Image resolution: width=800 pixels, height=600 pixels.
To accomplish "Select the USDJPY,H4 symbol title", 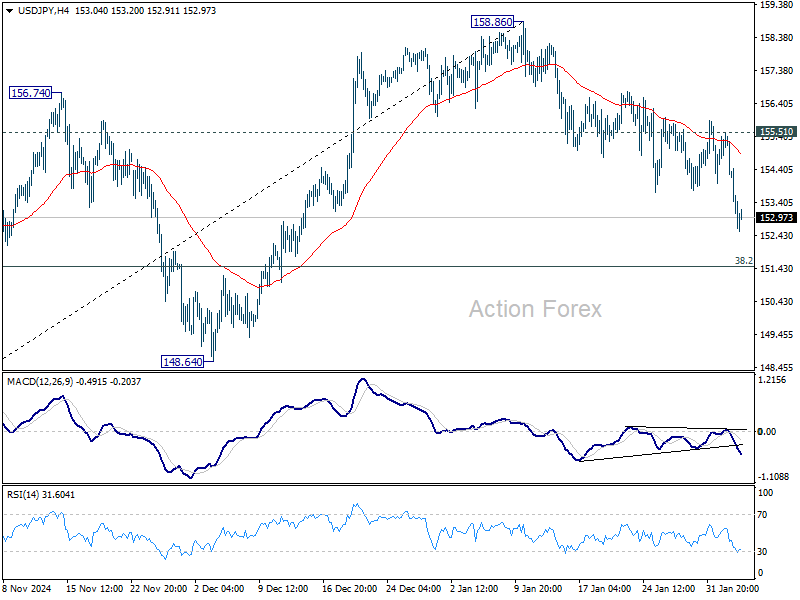I will pos(43,11).
